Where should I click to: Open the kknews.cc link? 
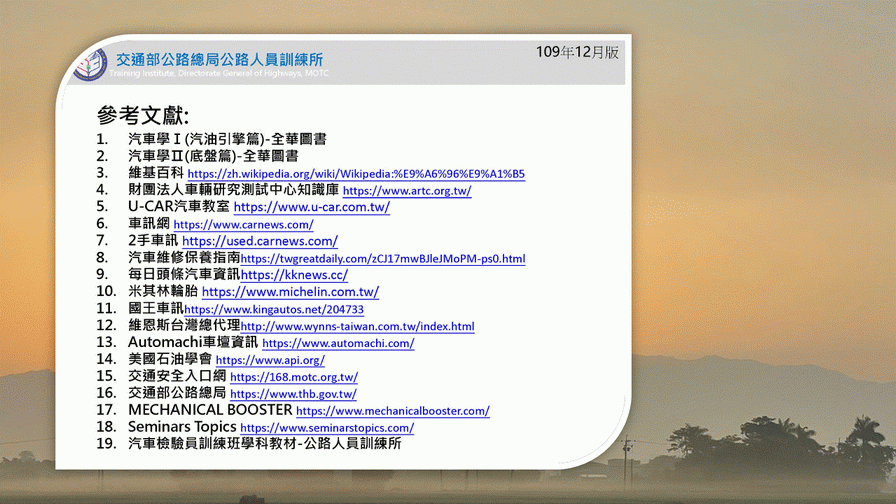click(294, 276)
